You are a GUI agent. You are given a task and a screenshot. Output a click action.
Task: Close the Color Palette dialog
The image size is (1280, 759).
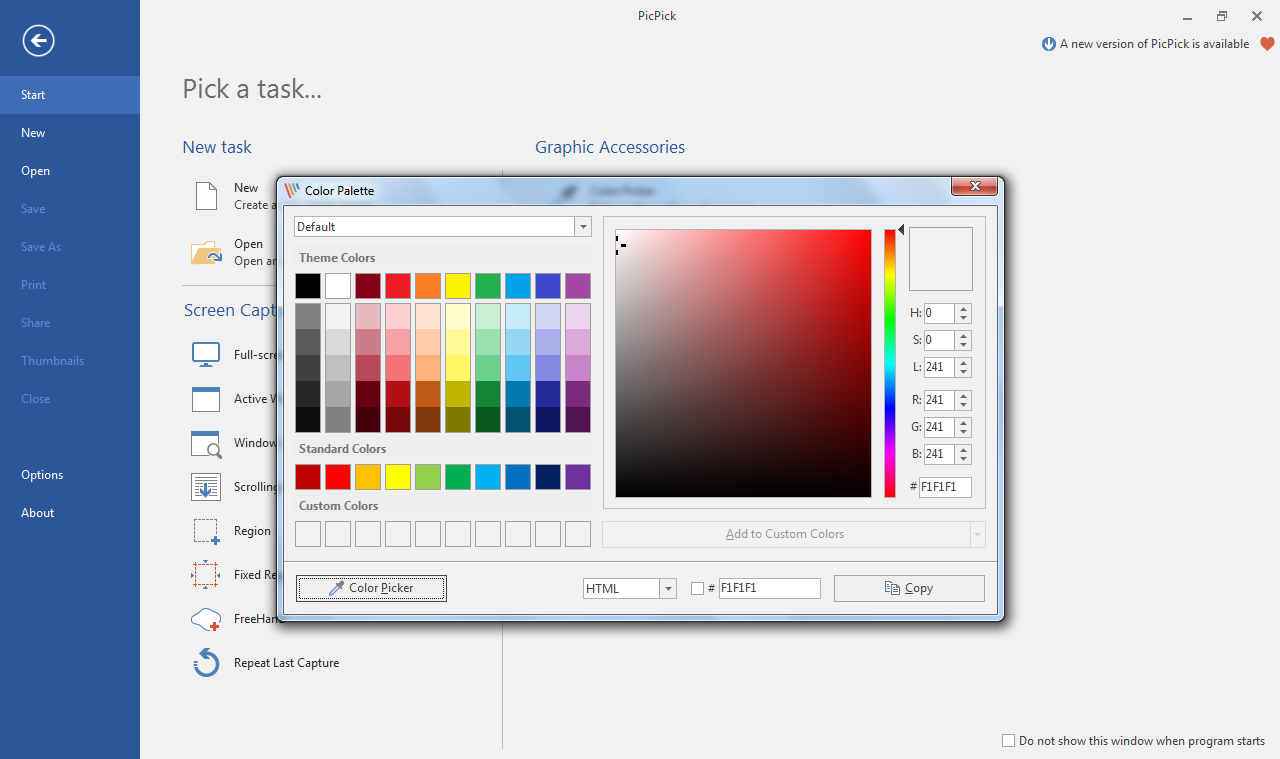pos(974,186)
